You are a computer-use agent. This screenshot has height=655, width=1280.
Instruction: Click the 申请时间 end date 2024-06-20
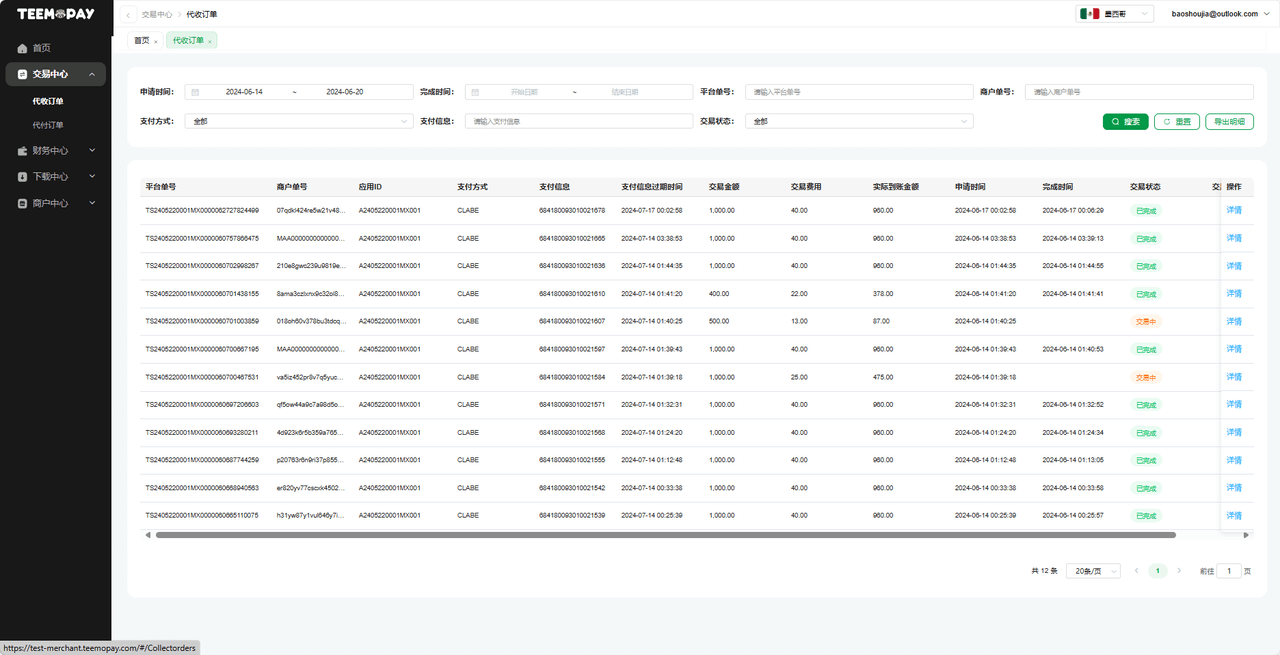[345, 92]
